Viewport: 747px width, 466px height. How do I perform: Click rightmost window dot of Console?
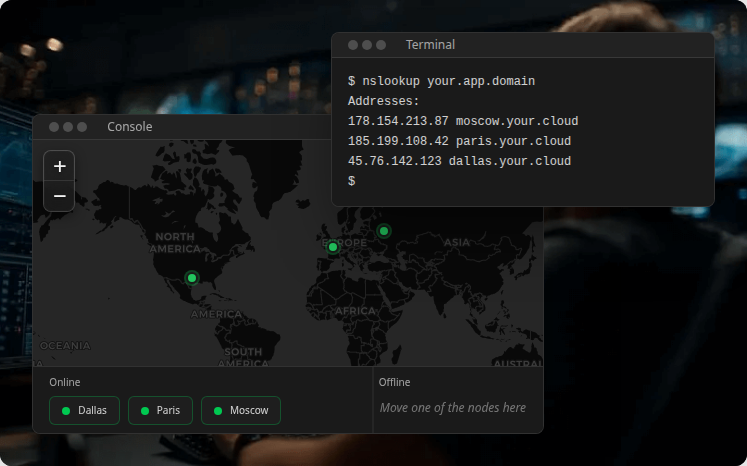point(82,127)
